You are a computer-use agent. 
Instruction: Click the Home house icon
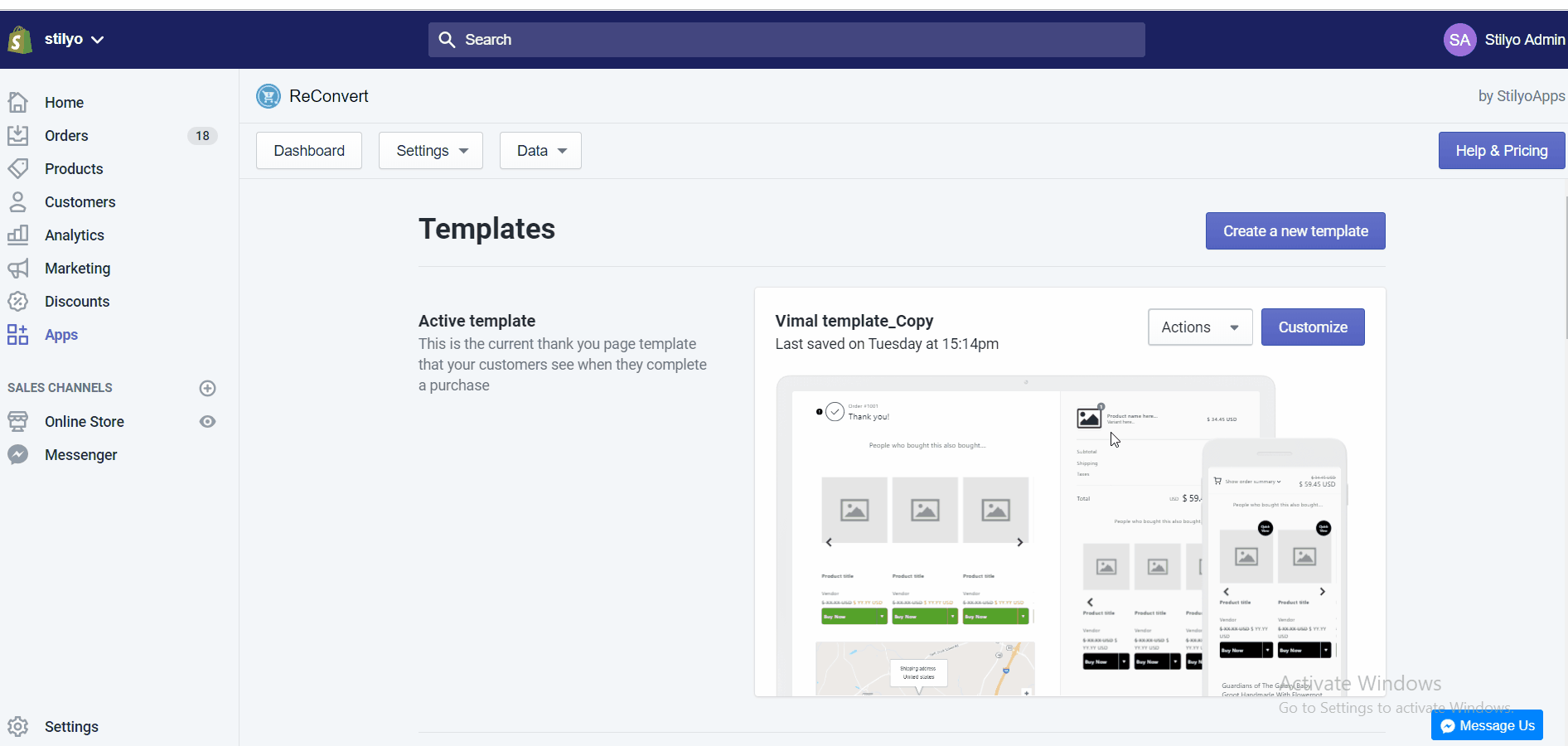[x=18, y=103]
